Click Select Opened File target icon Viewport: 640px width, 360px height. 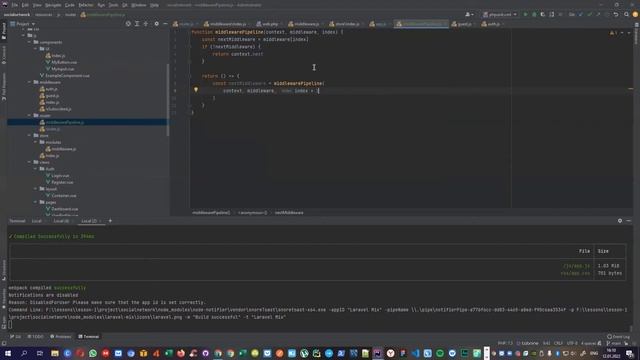[x=128, y=24]
